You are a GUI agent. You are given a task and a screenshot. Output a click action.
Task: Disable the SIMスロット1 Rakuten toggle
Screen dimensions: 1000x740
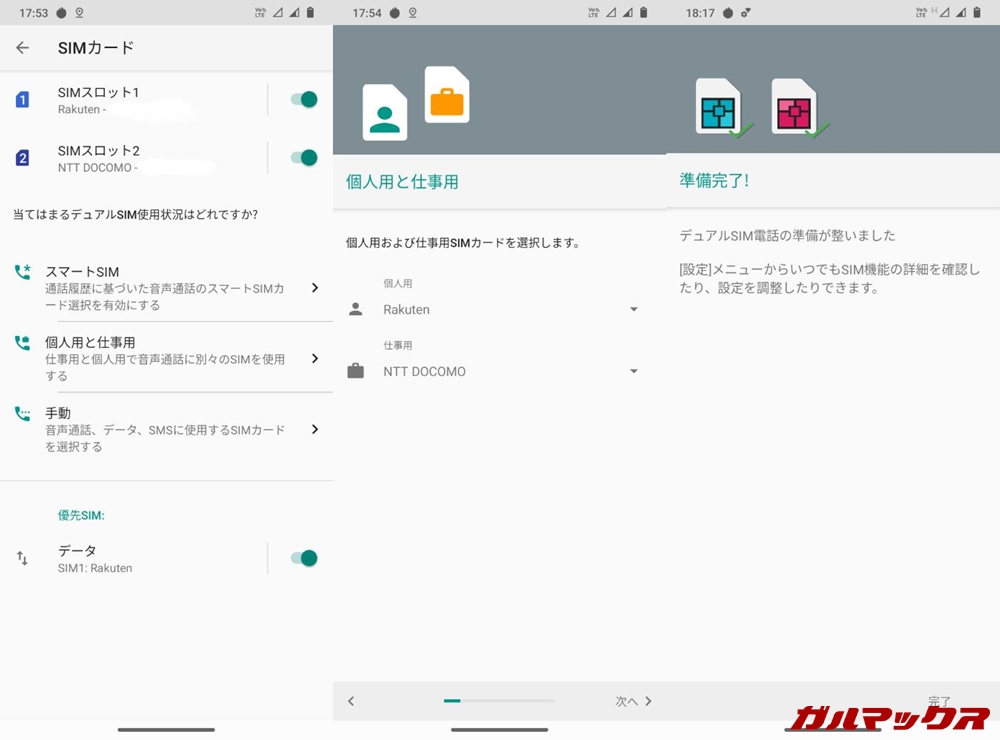click(x=303, y=99)
